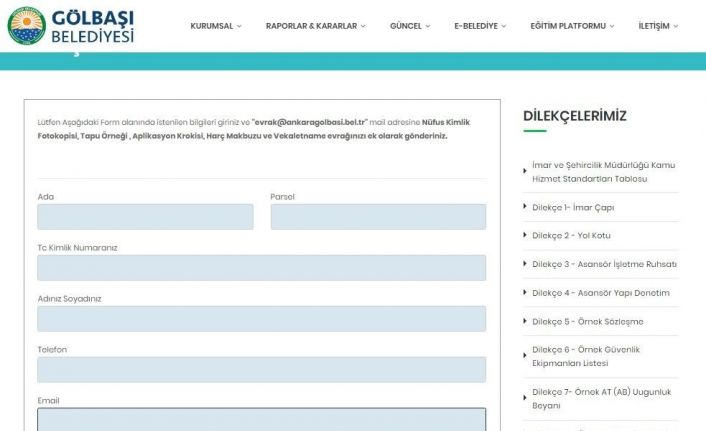The height and width of the screenshot is (431, 706).
Task: Focus the Parsel text field
Action: (378, 217)
